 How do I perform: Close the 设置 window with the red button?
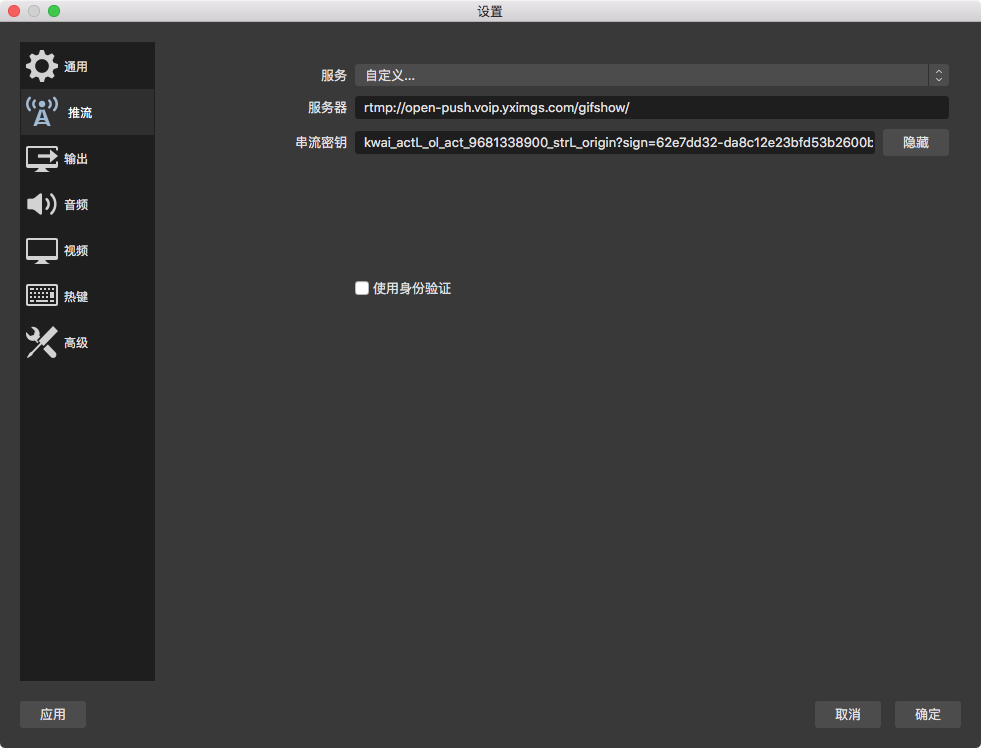point(14,11)
